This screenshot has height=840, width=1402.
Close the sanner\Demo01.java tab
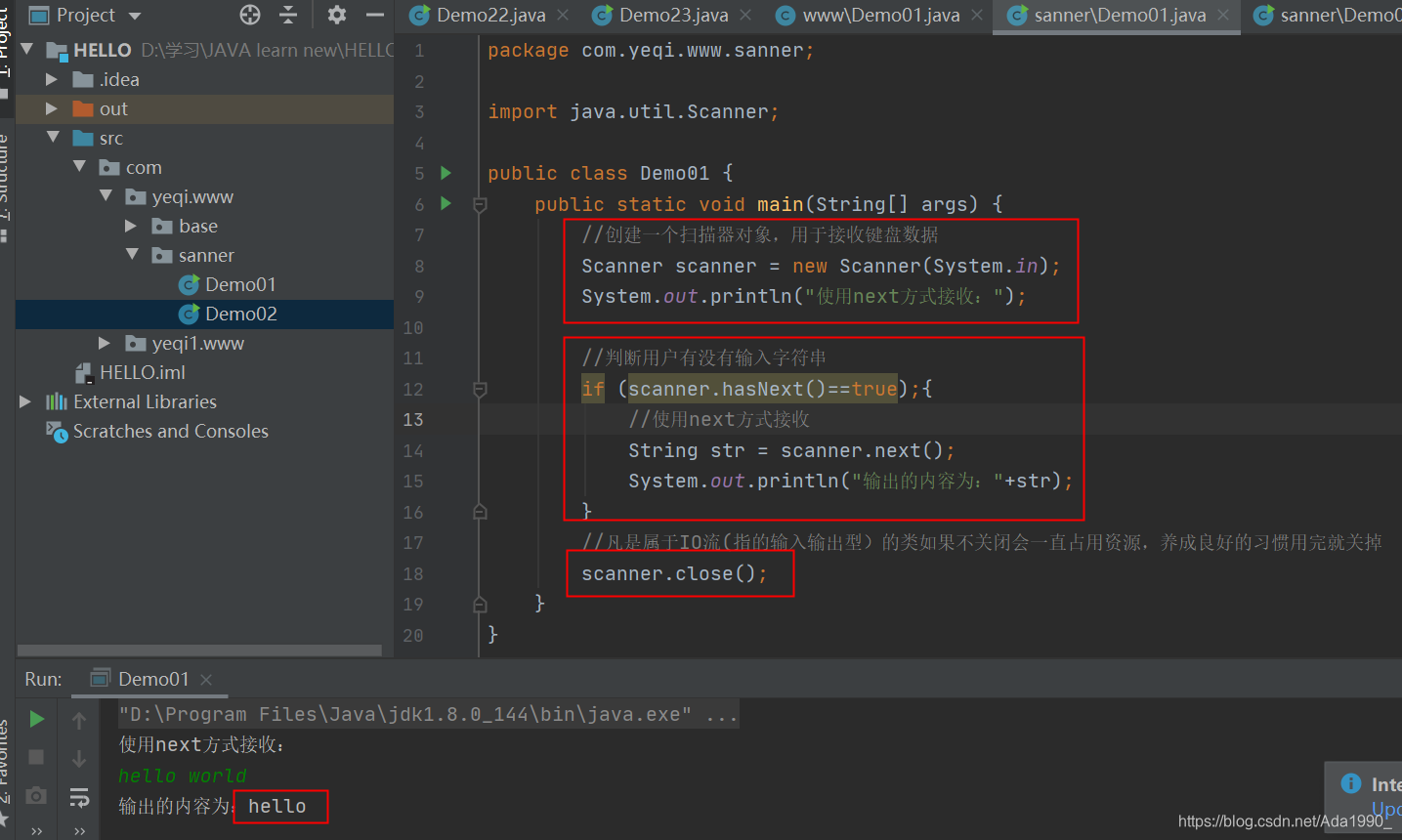tap(1223, 15)
